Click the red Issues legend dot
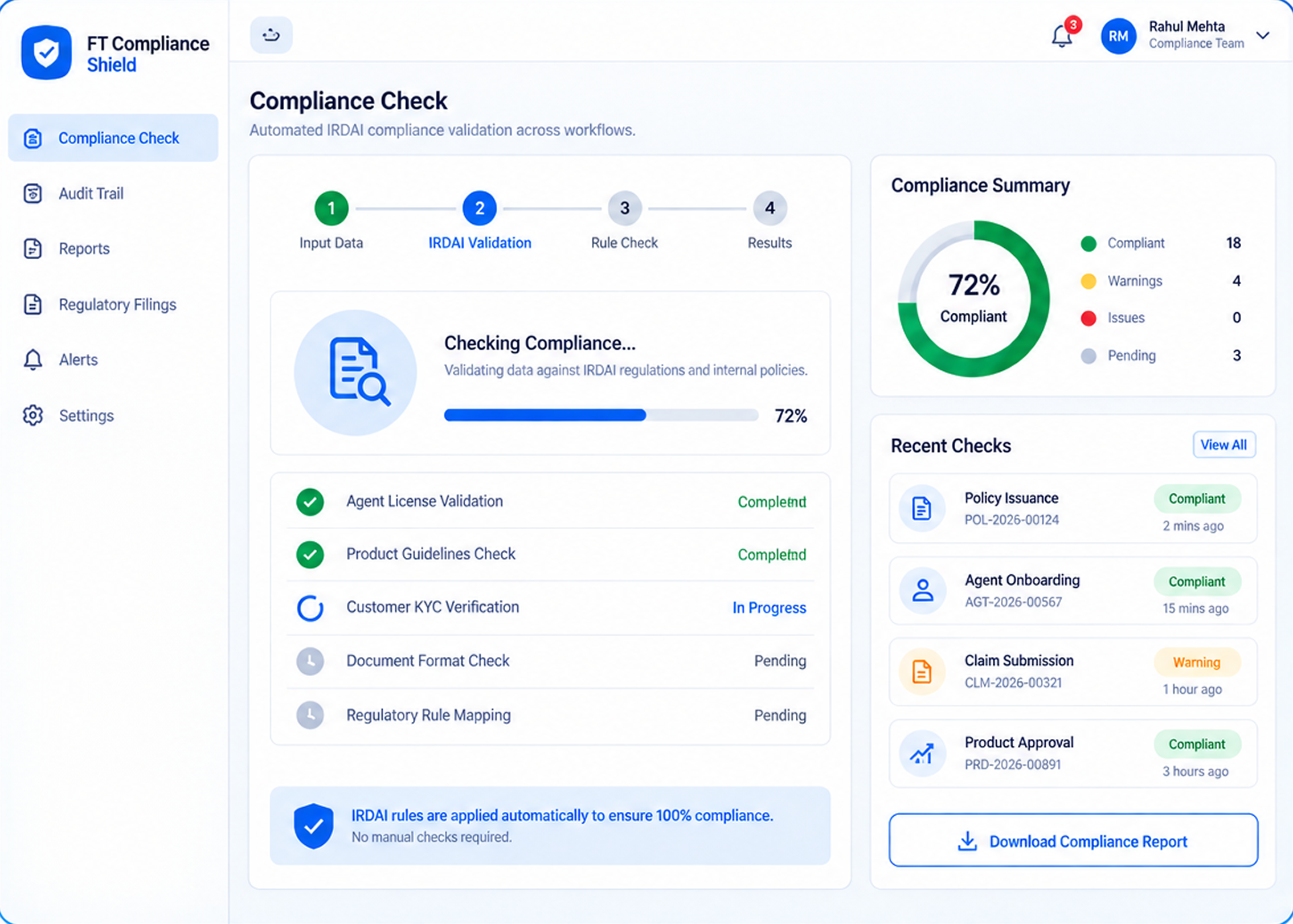 pos(1089,318)
